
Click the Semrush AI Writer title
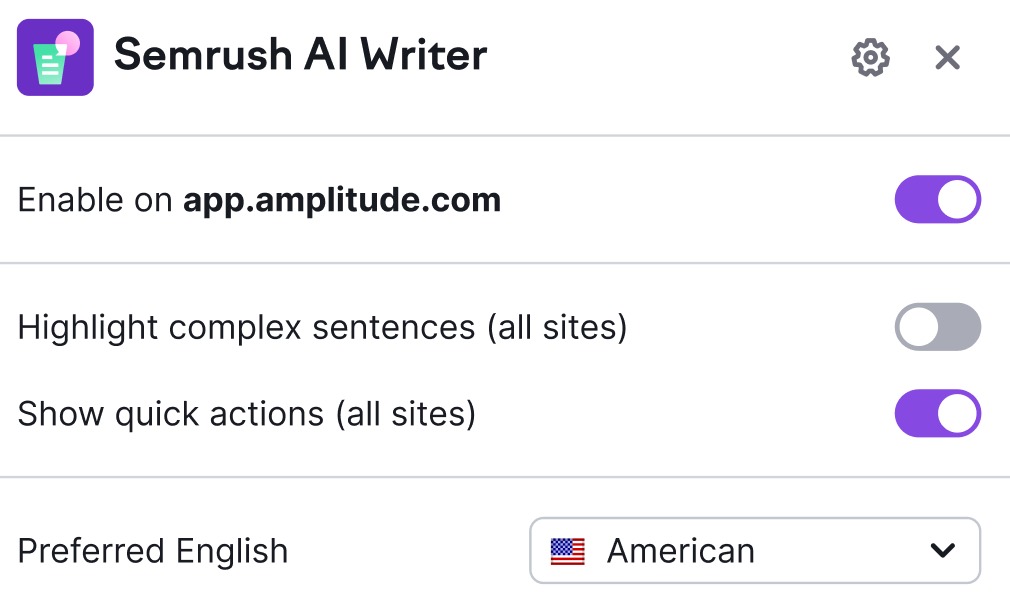click(x=300, y=55)
